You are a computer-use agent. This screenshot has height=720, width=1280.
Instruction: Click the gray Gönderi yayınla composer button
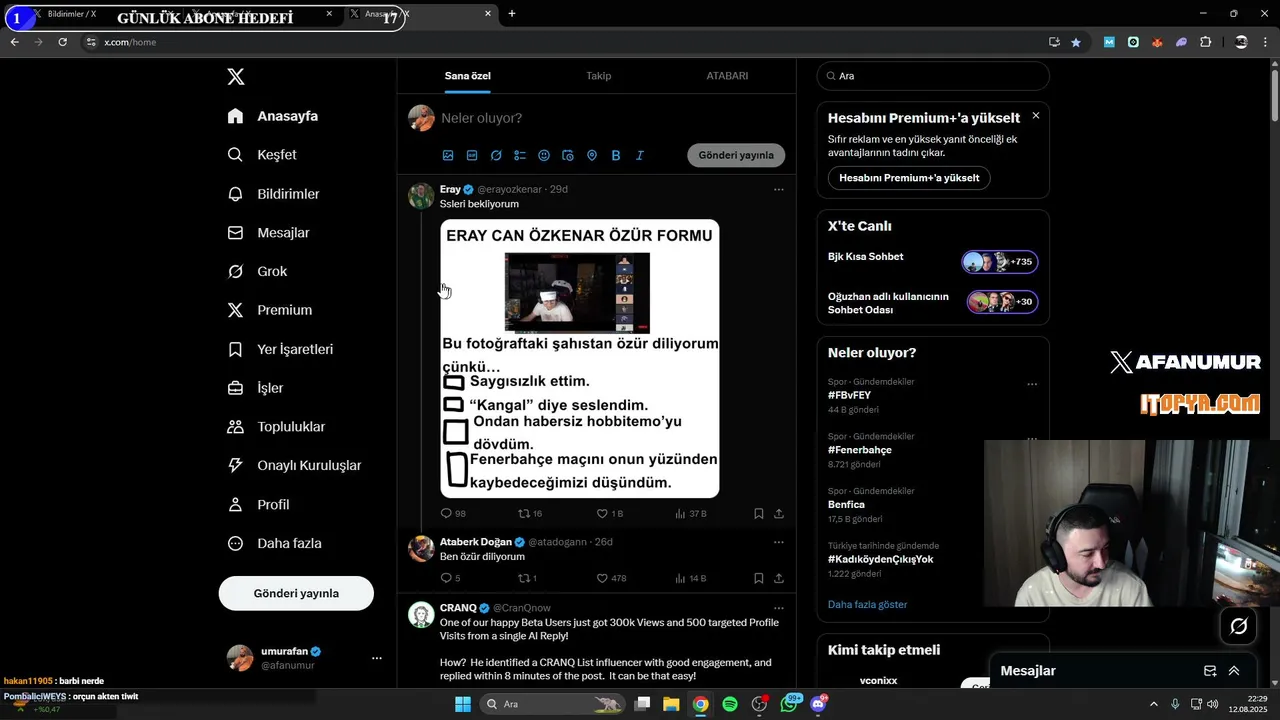736,155
